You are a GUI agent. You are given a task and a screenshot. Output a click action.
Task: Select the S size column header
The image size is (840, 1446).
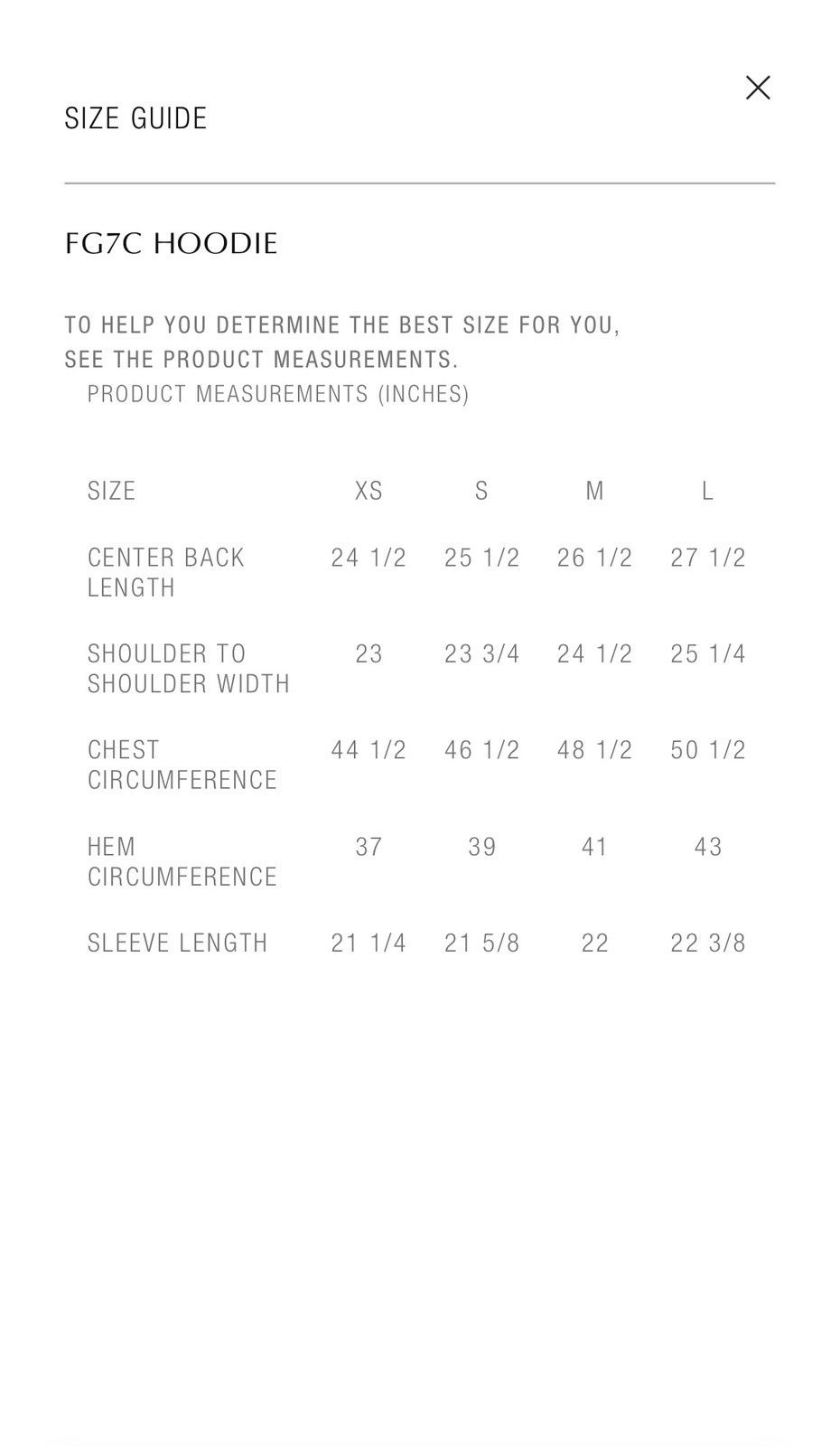tap(481, 491)
